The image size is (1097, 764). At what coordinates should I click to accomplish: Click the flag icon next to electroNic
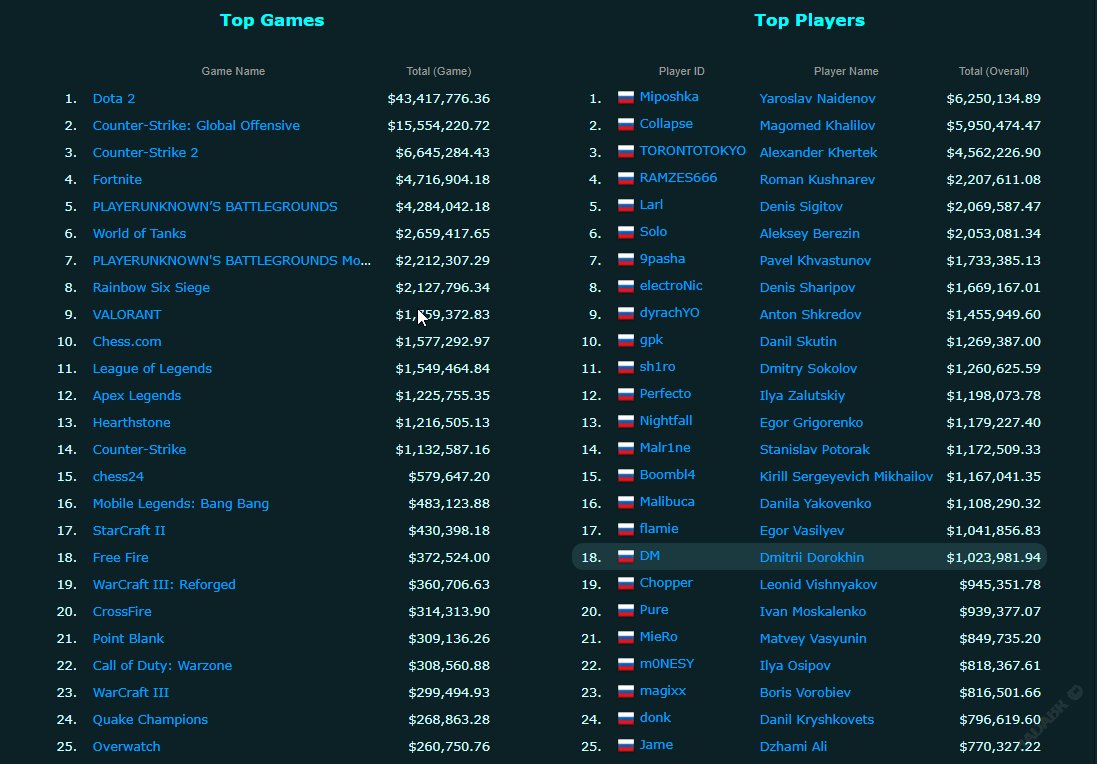click(x=626, y=287)
